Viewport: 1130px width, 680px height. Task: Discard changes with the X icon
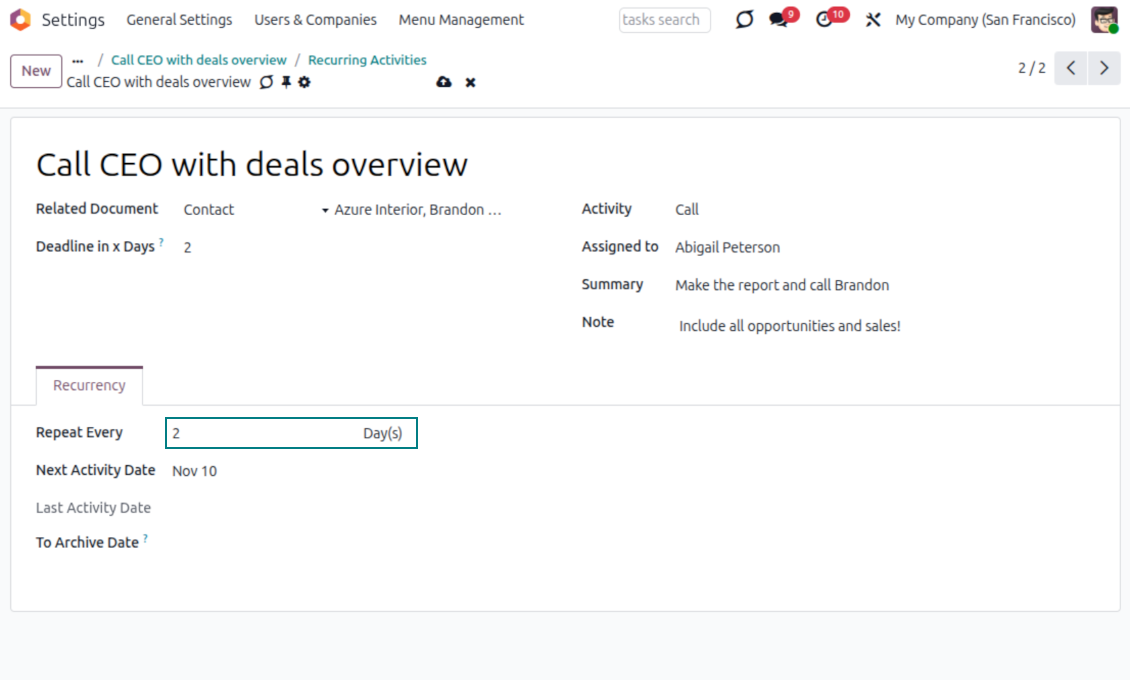point(470,82)
